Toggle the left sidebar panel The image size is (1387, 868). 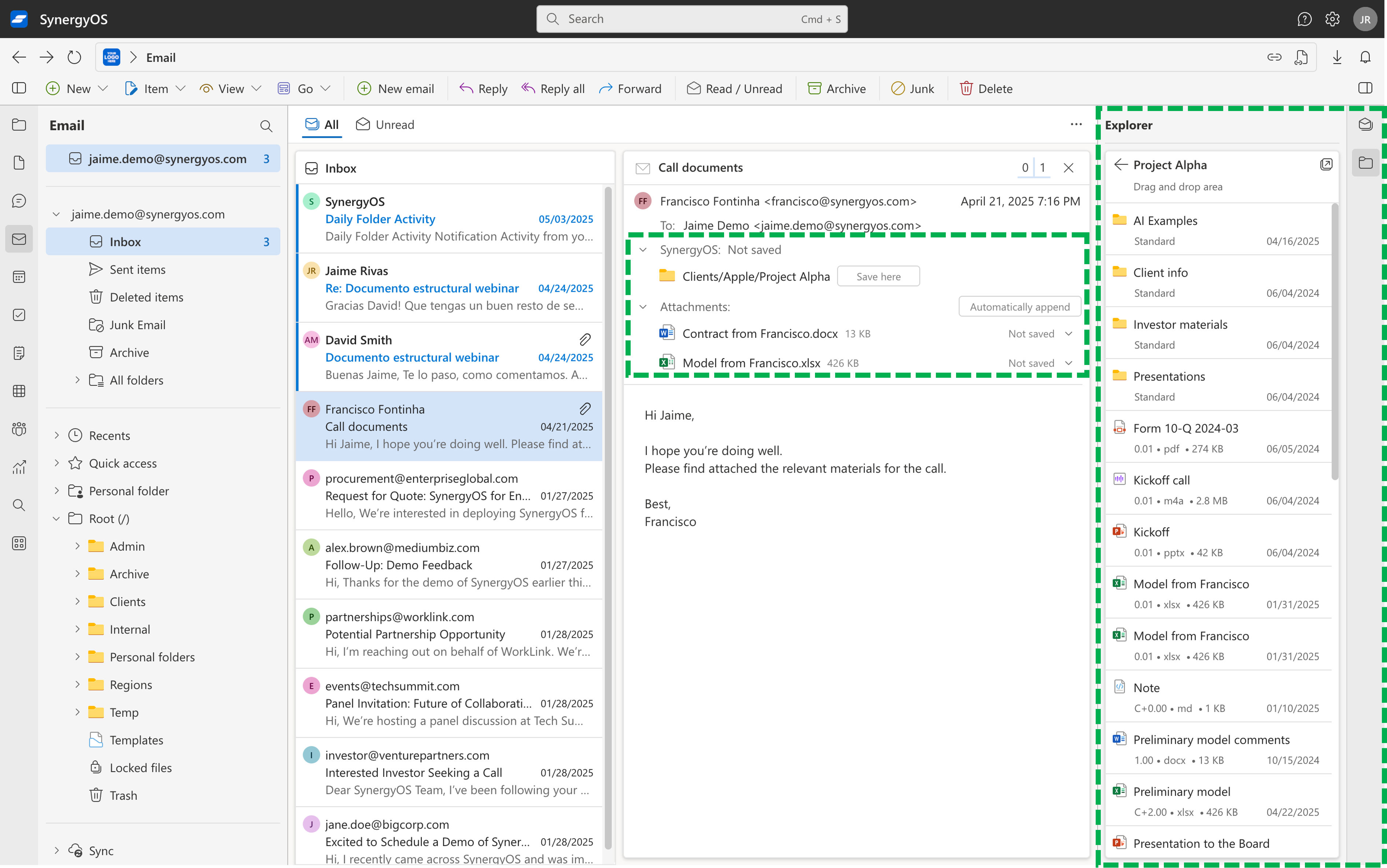point(19,88)
